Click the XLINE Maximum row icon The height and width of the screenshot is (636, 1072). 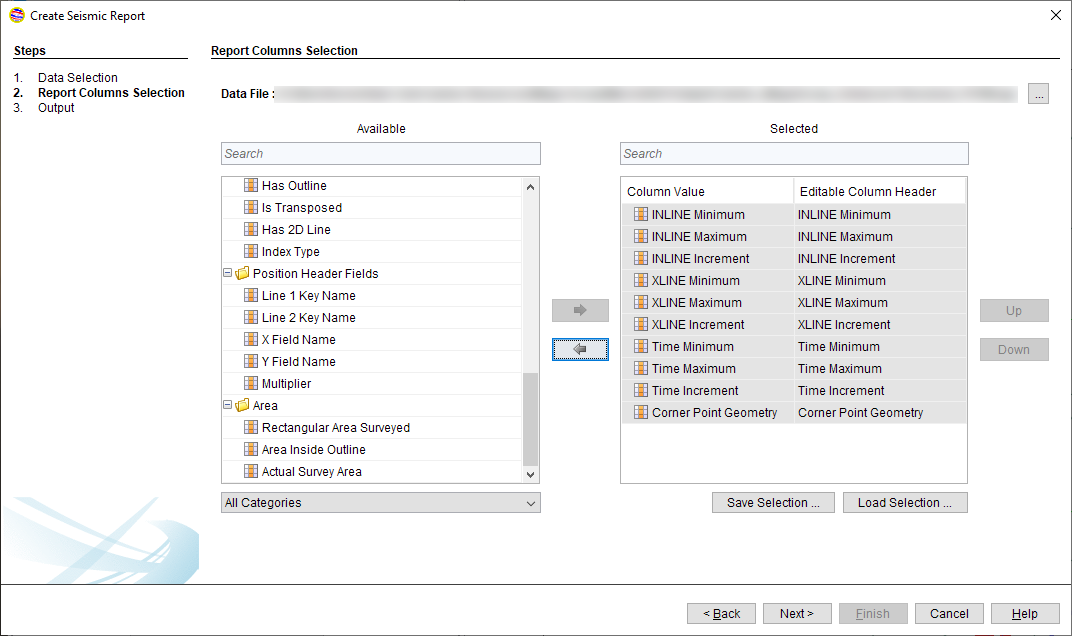[641, 302]
